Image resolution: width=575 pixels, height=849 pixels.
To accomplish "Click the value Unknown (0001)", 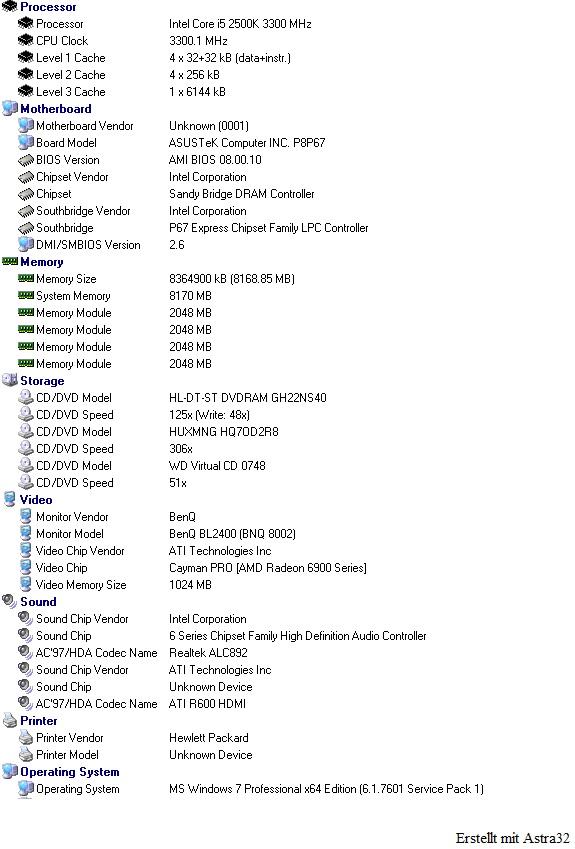I will (x=209, y=126).
